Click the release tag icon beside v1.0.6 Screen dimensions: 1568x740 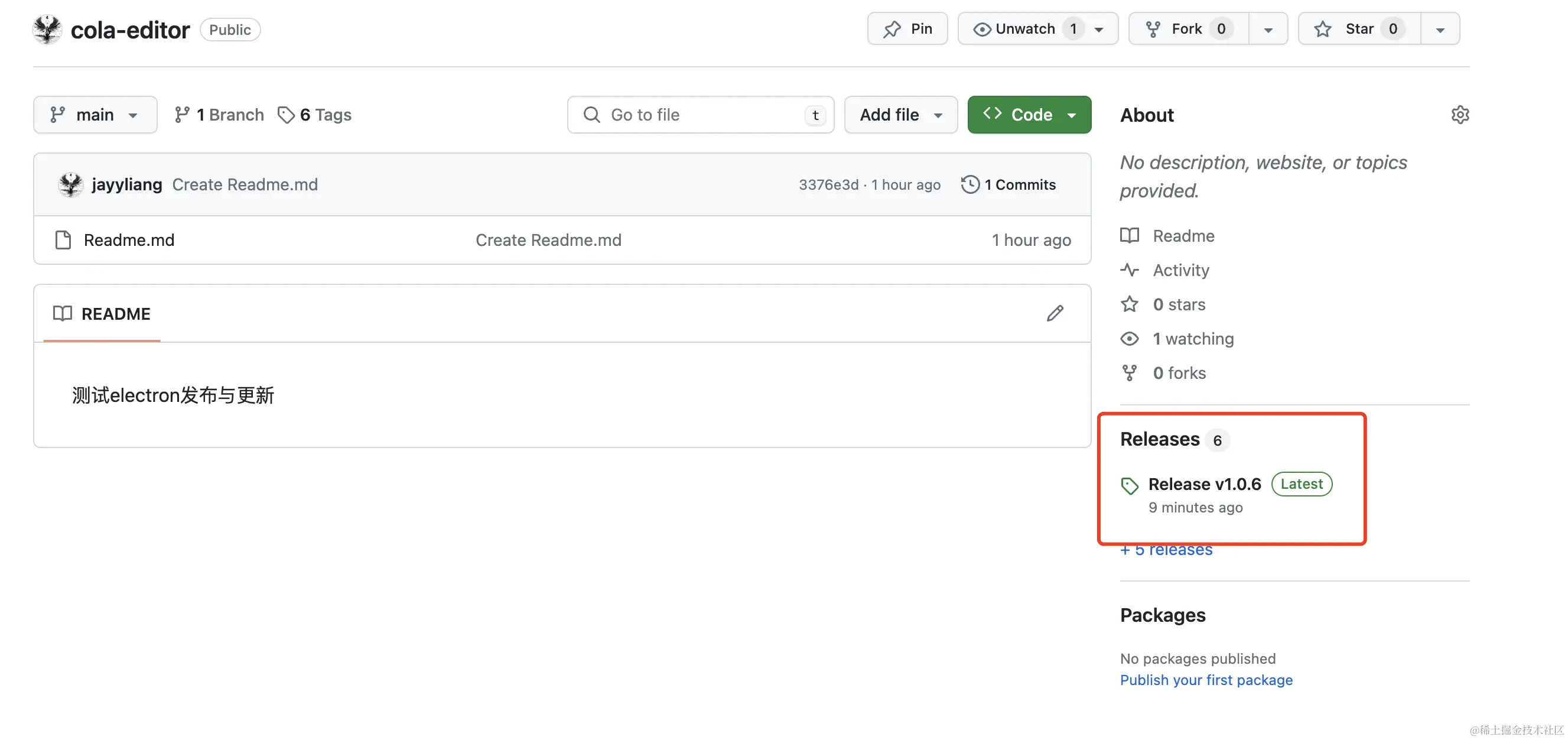tap(1130, 485)
